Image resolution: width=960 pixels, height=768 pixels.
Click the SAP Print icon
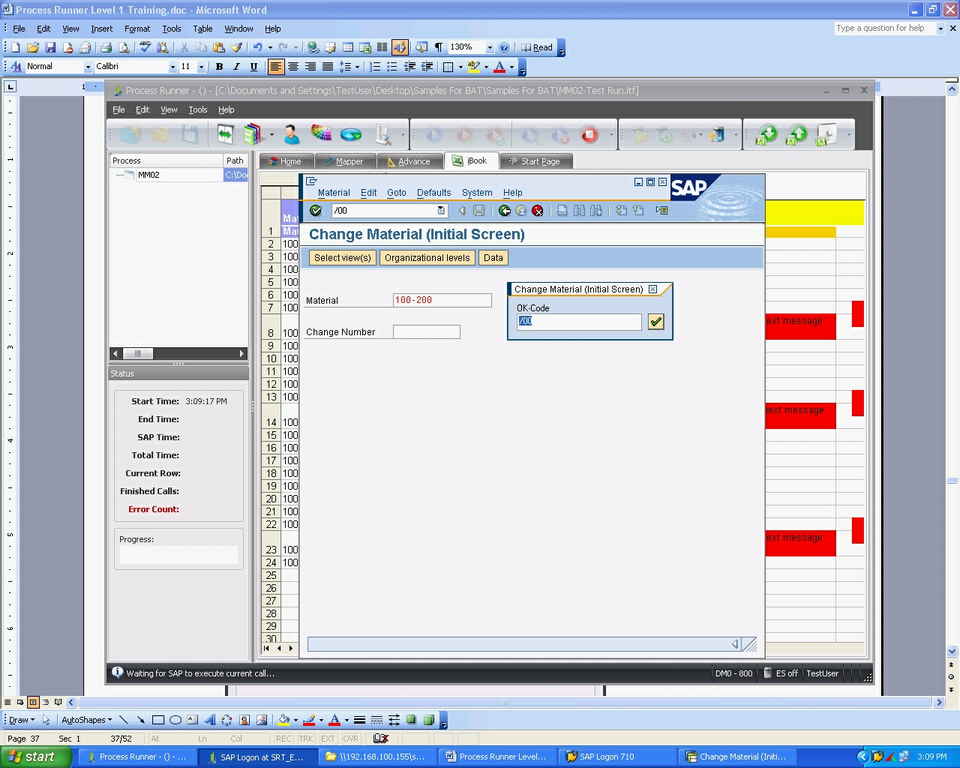pyautogui.click(x=563, y=211)
